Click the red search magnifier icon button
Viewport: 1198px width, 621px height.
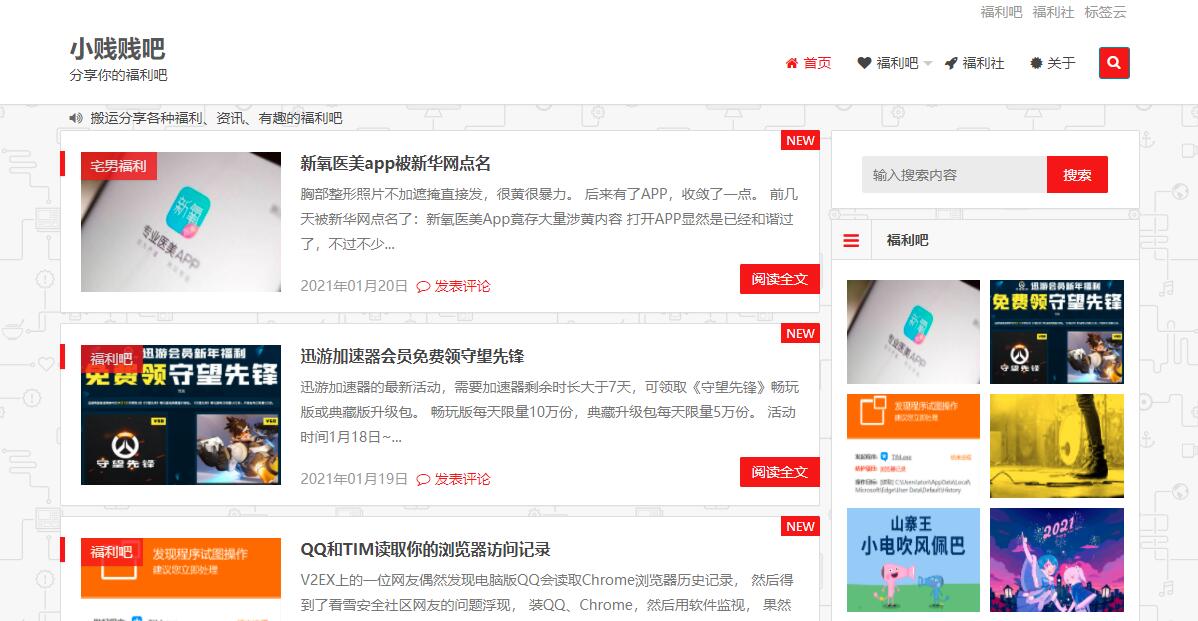(x=1114, y=63)
